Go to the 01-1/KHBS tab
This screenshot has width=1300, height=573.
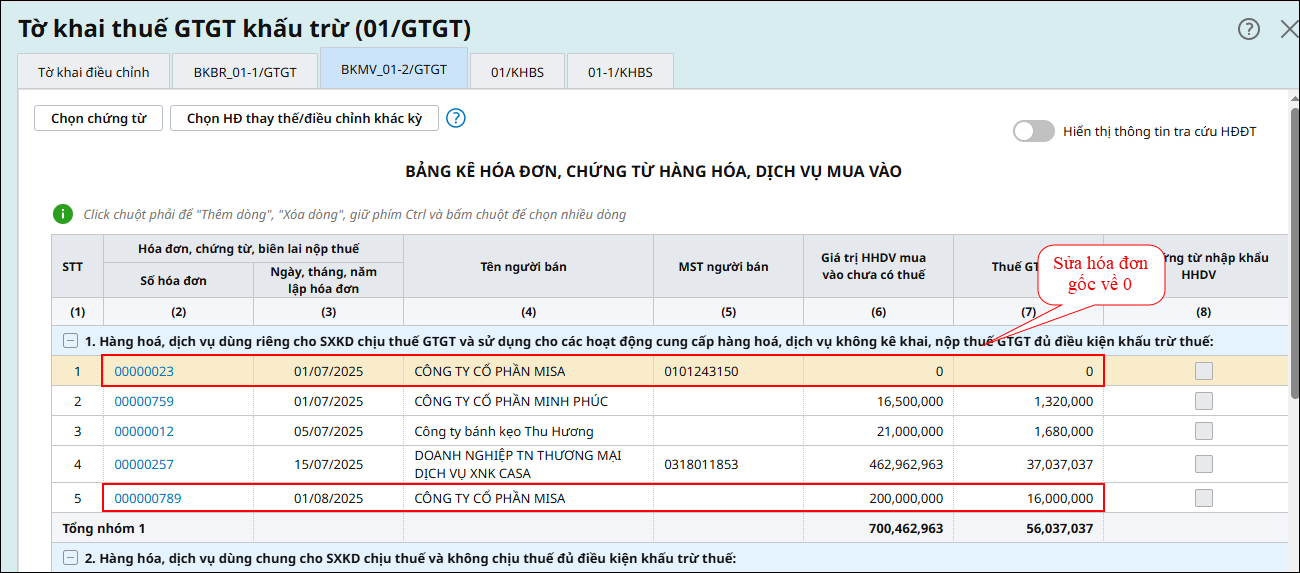(619, 72)
